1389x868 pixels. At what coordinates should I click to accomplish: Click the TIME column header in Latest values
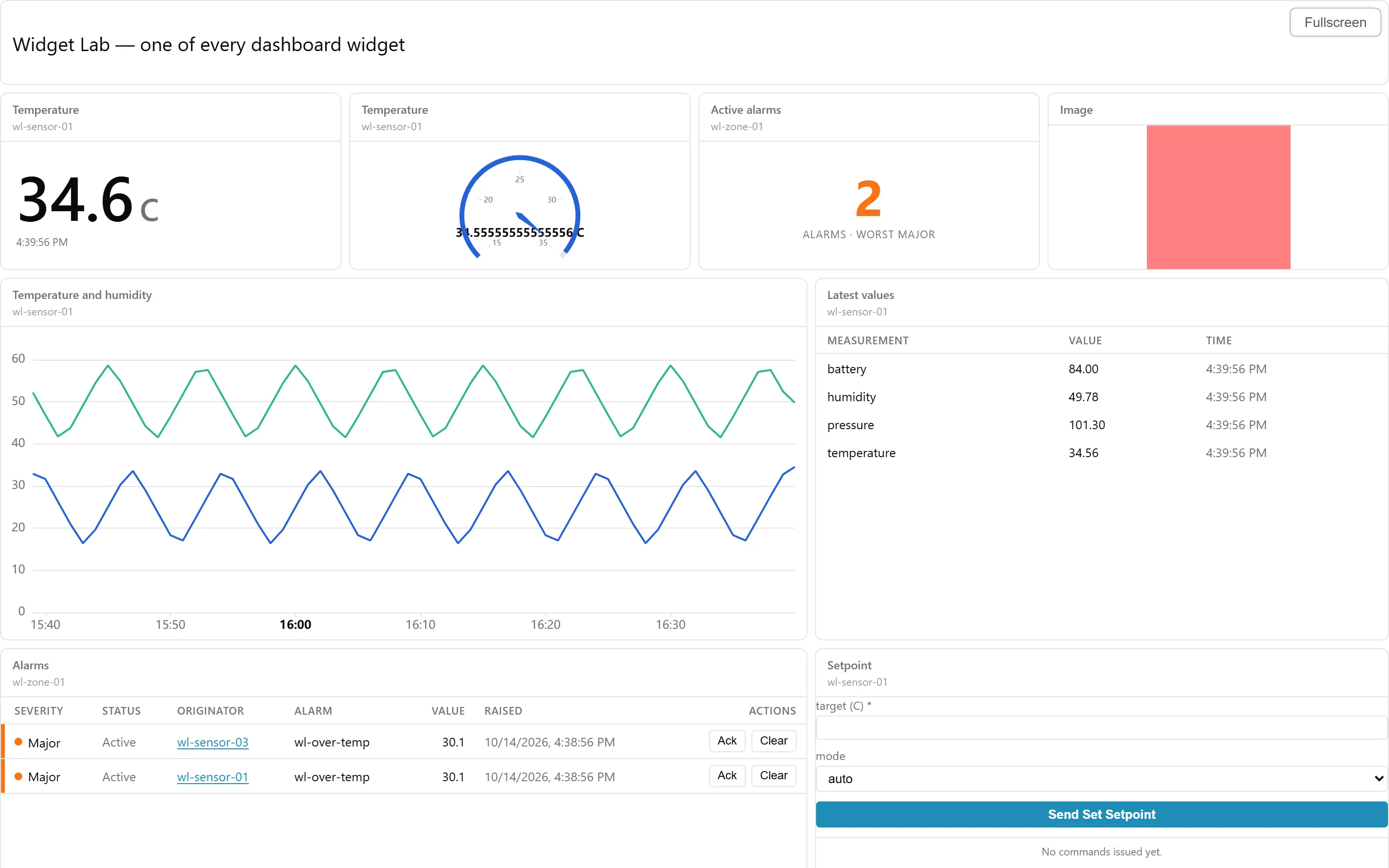pyautogui.click(x=1218, y=341)
